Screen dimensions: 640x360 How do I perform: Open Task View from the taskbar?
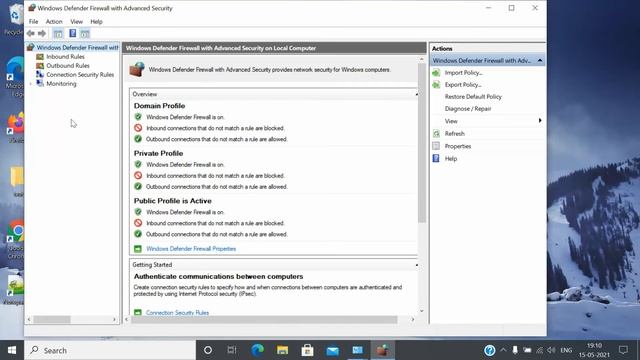coord(232,350)
